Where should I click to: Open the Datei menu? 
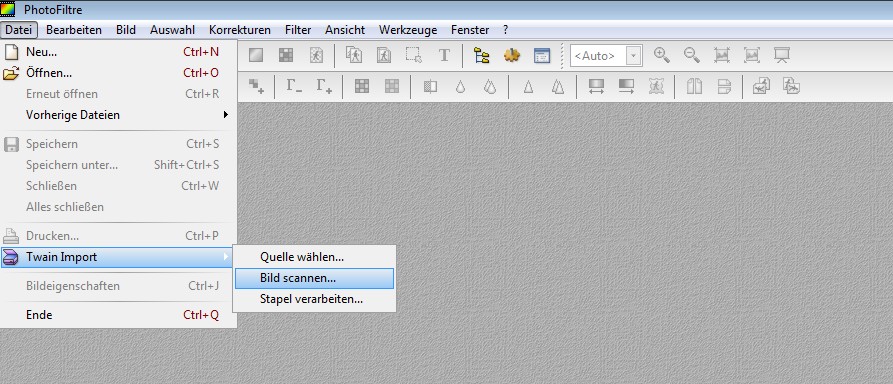(x=19, y=30)
